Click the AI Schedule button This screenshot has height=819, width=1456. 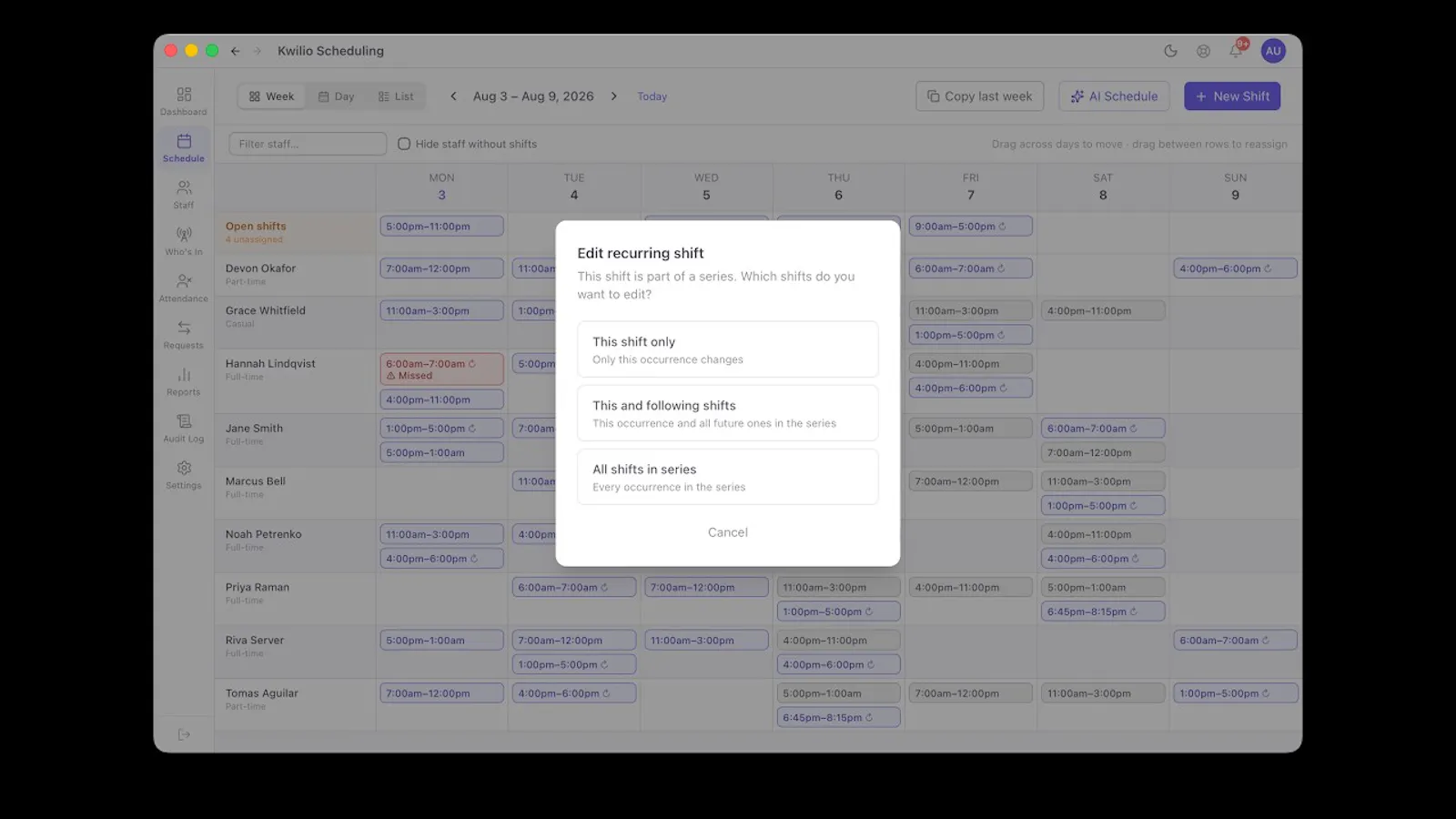(x=1114, y=96)
